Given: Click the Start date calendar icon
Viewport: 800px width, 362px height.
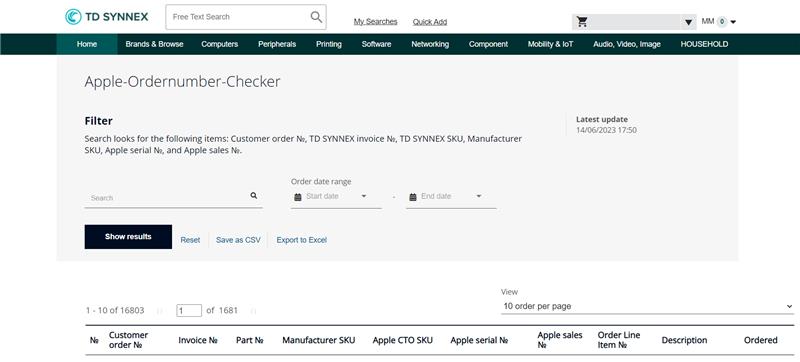Looking at the screenshot, I should click(298, 197).
